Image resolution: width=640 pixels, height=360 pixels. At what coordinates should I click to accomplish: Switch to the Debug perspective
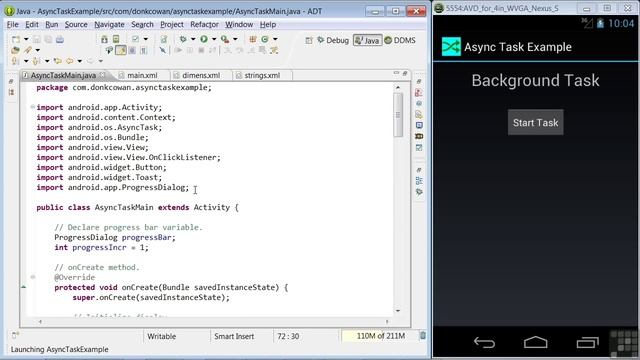pos(333,40)
